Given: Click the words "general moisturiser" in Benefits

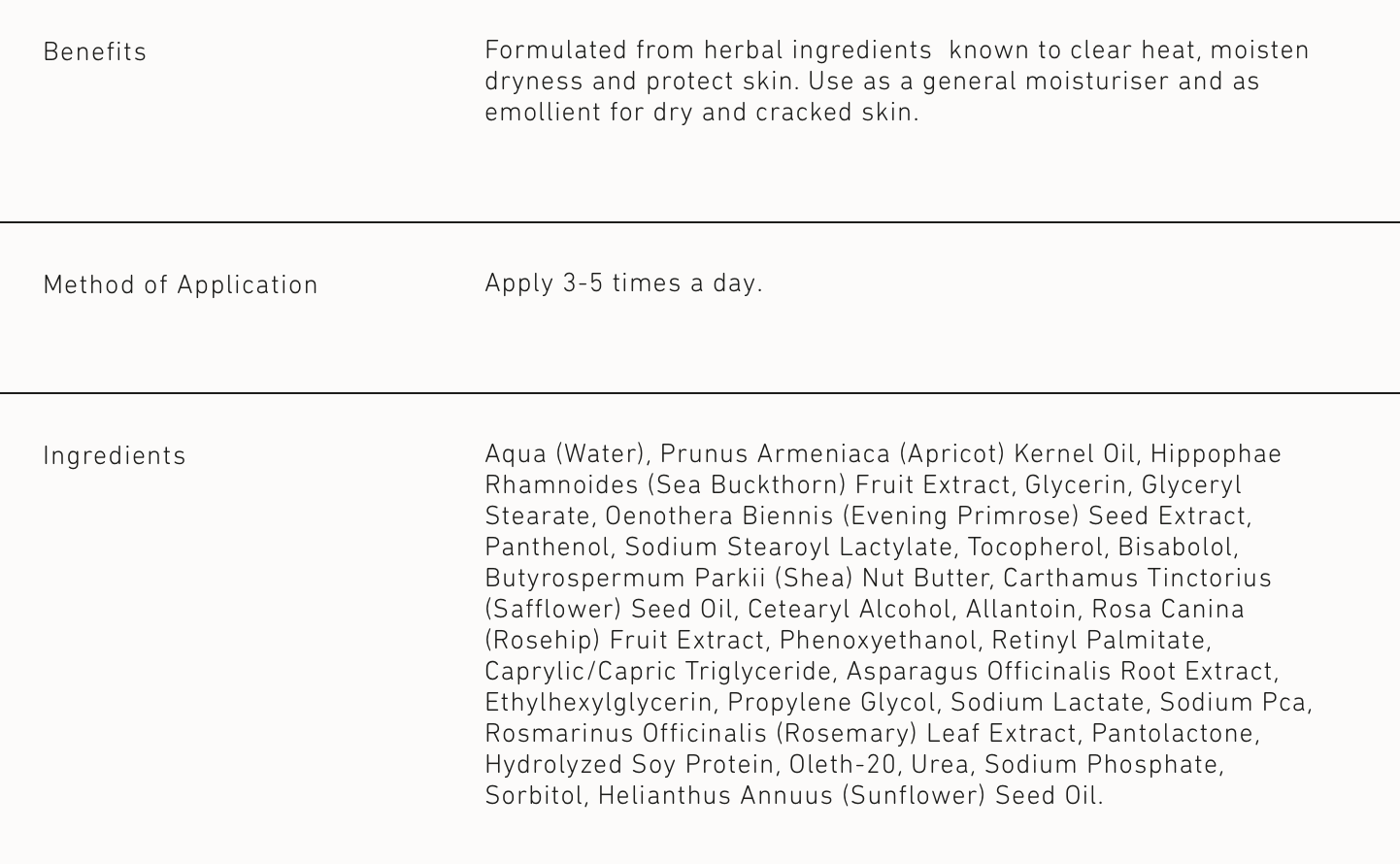Looking at the screenshot, I should [1045, 82].
